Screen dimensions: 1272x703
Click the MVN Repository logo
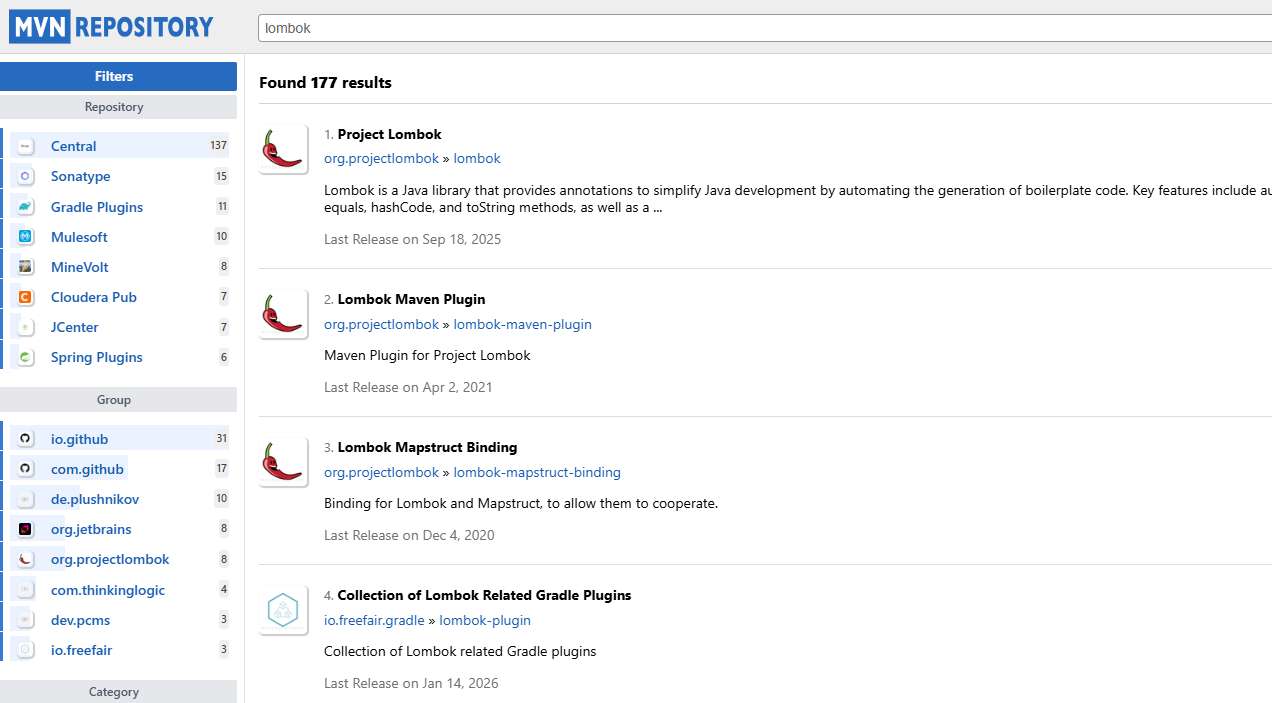click(111, 26)
